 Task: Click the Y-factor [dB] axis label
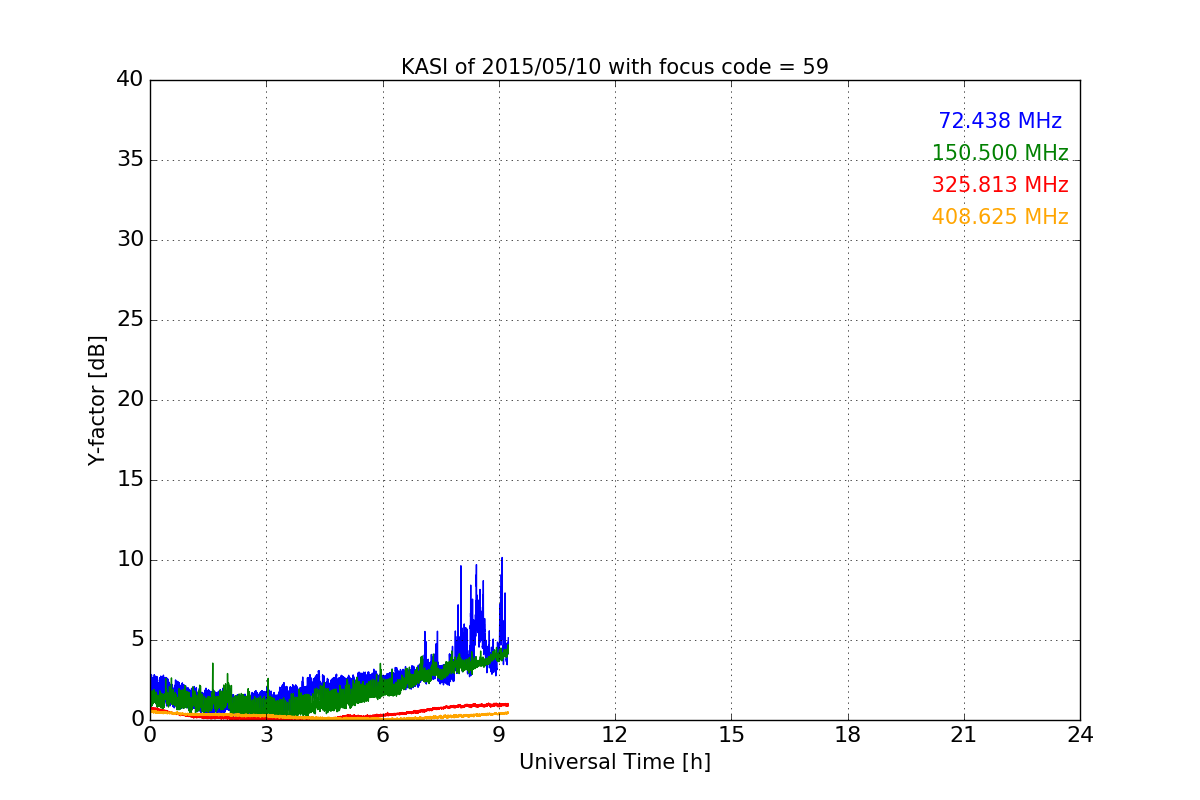tap(97, 400)
